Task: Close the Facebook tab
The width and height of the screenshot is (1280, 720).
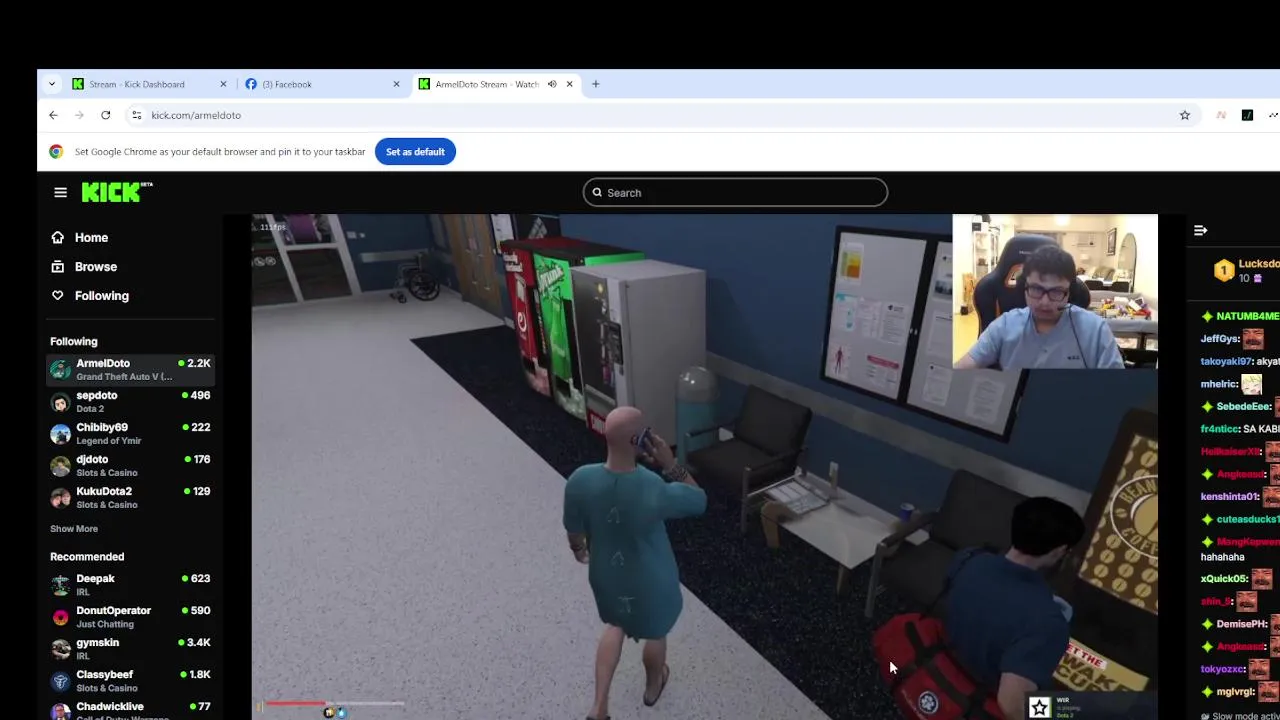Action: point(396,85)
